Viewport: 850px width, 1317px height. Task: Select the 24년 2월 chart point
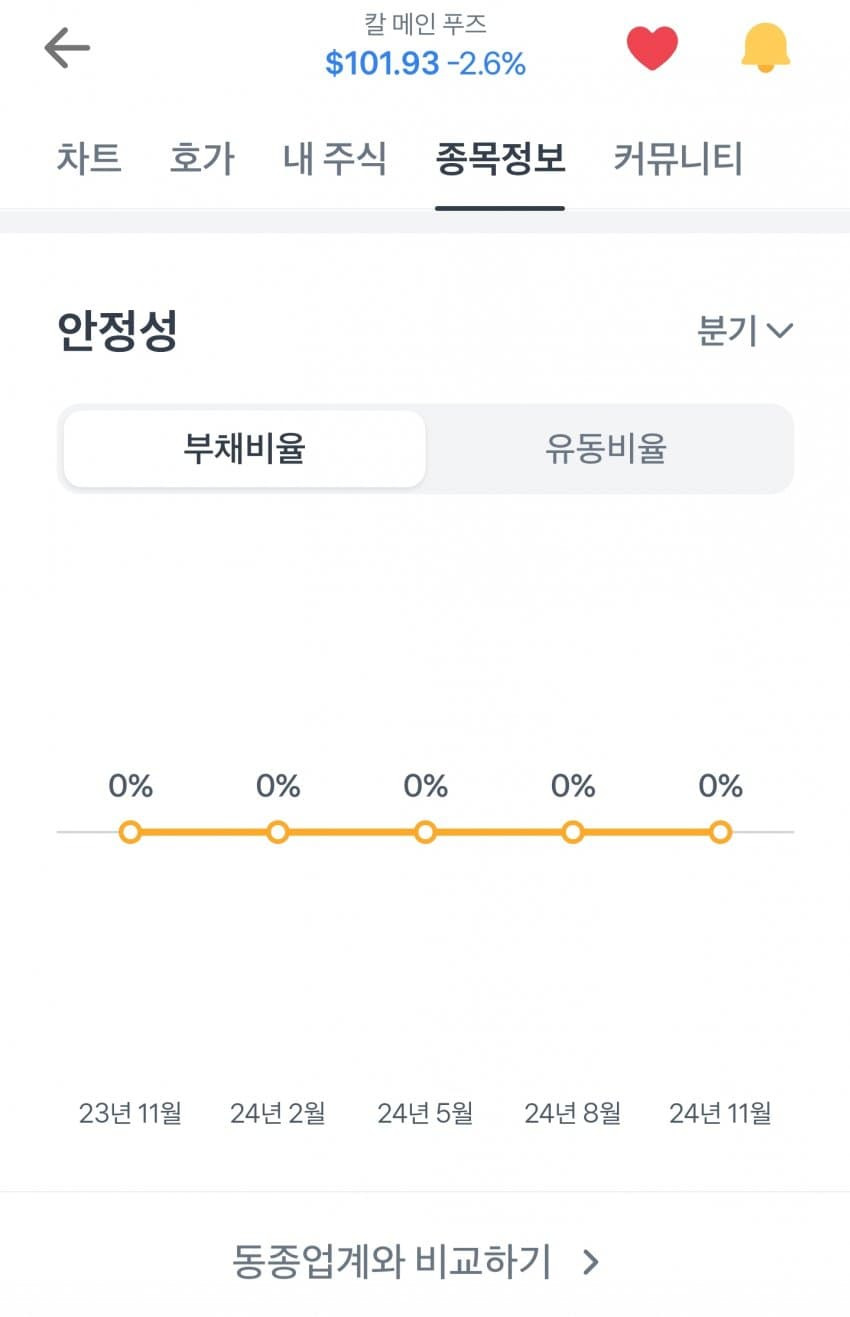[x=278, y=832]
